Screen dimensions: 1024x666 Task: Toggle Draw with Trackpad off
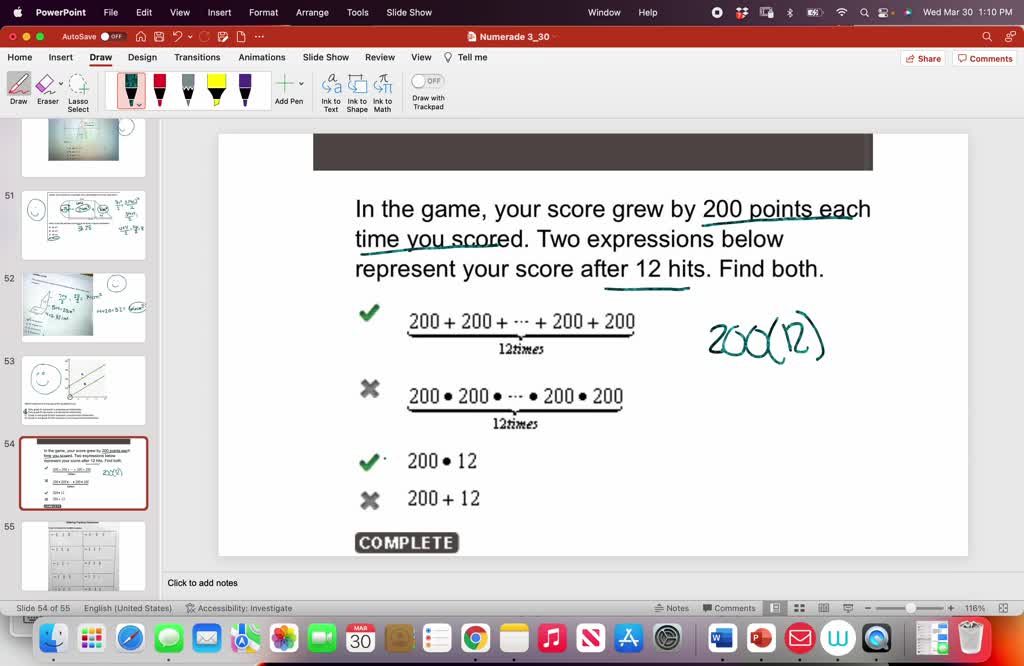click(427, 82)
